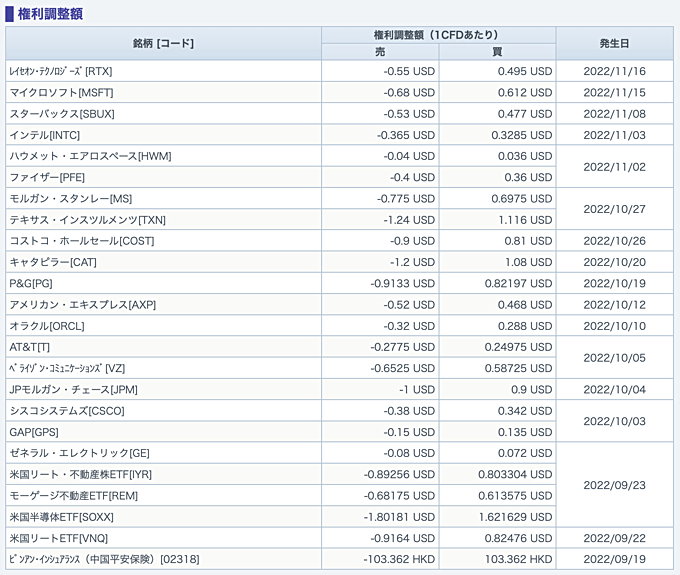Image resolution: width=680 pixels, height=575 pixels.
Task: Select the キャタピラー[CAT] row name
Action: click(x=53, y=262)
